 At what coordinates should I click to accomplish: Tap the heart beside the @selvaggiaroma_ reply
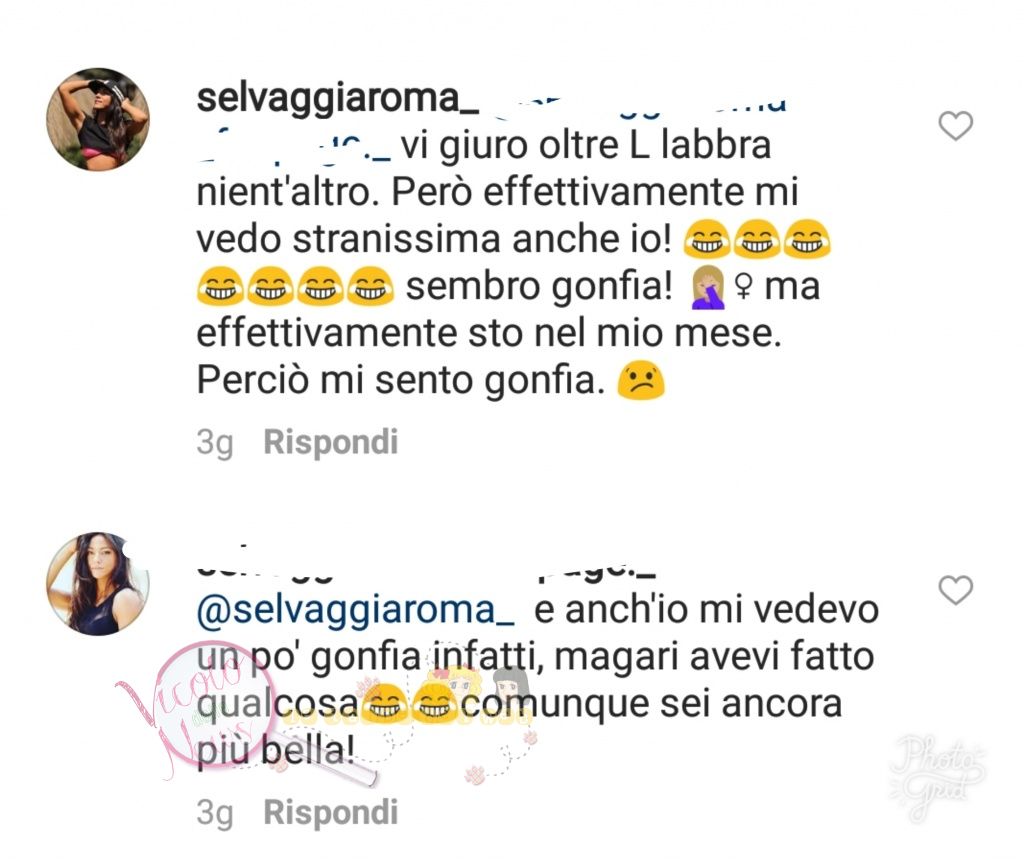pyautogui.click(x=955, y=590)
